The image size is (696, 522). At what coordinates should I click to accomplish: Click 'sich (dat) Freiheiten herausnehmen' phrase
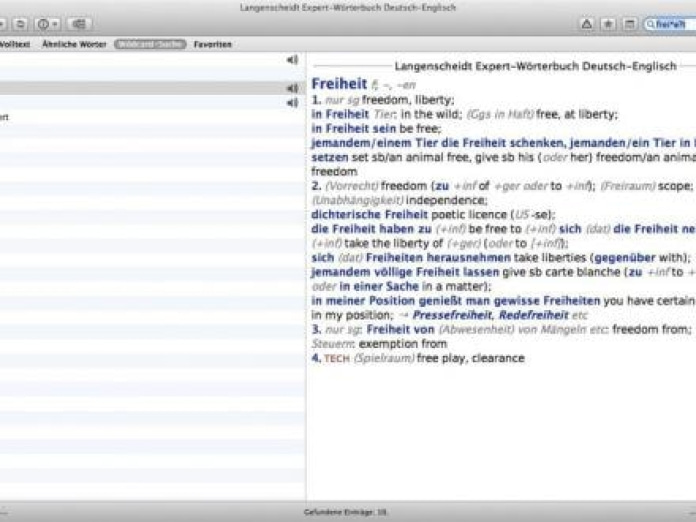point(411,257)
